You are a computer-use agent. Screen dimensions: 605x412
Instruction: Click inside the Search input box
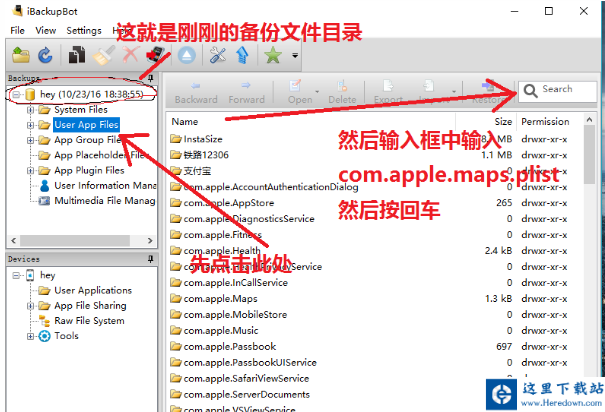pos(558,91)
